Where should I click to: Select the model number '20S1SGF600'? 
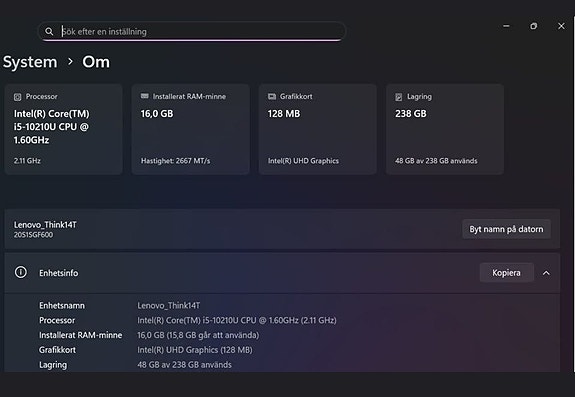click(33, 235)
